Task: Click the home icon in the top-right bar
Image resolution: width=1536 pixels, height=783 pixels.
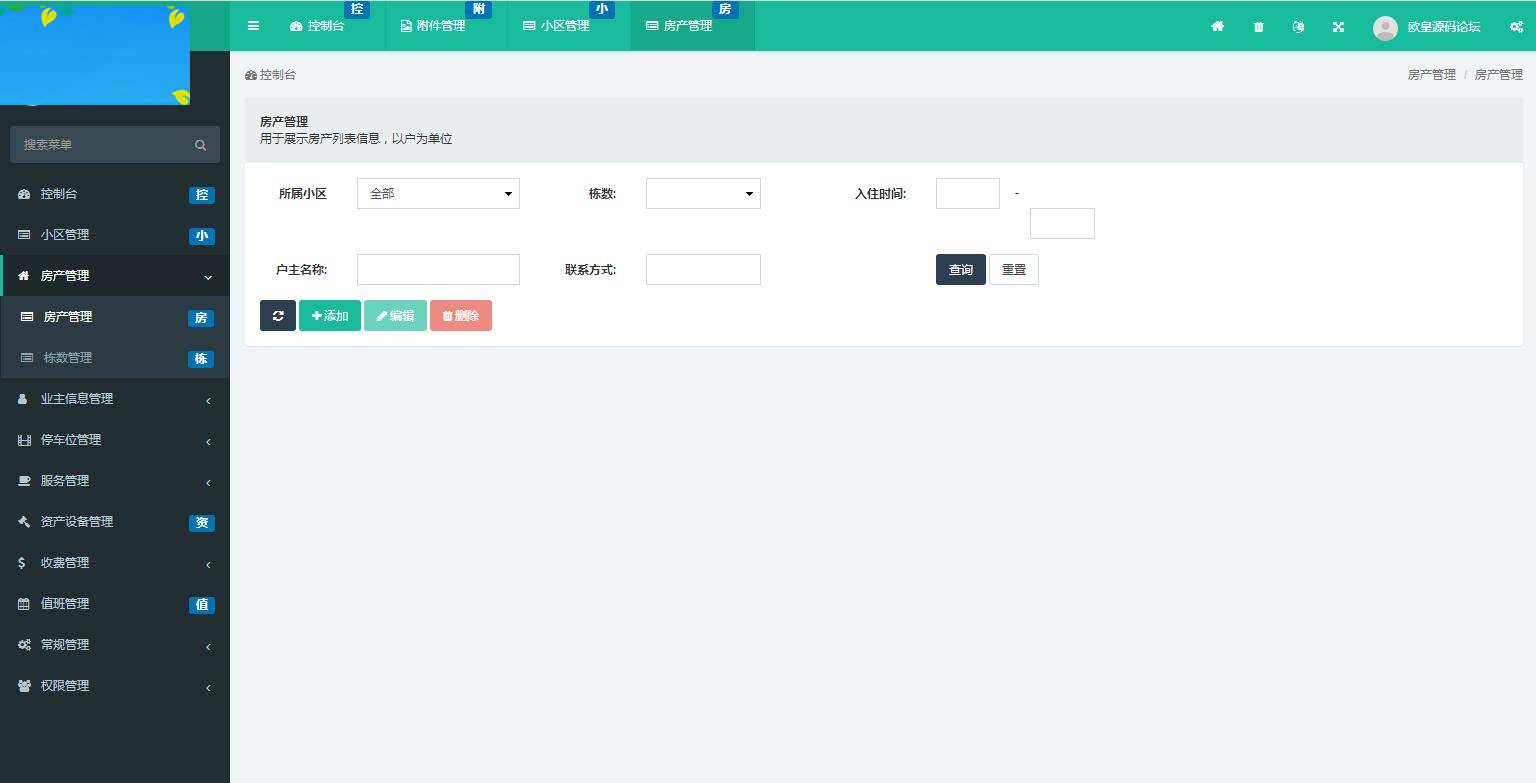Action: [x=1217, y=27]
